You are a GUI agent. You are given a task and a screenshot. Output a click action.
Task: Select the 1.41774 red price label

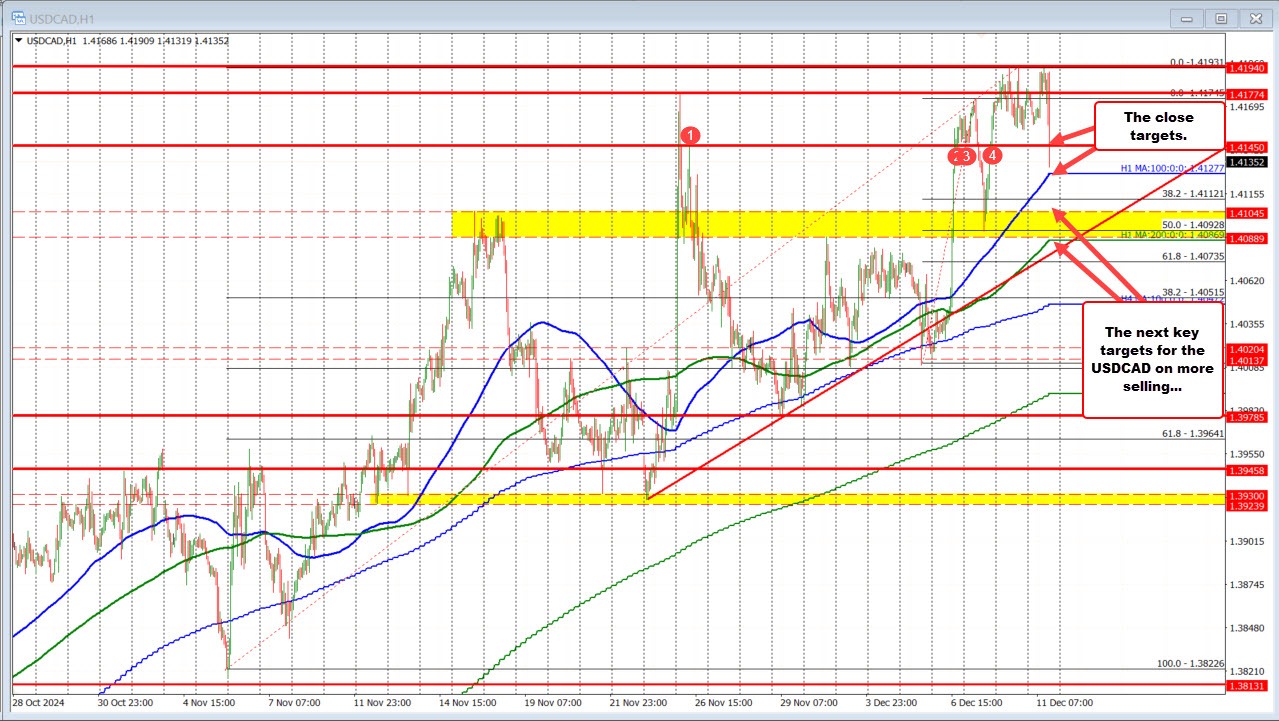tap(1249, 93)
